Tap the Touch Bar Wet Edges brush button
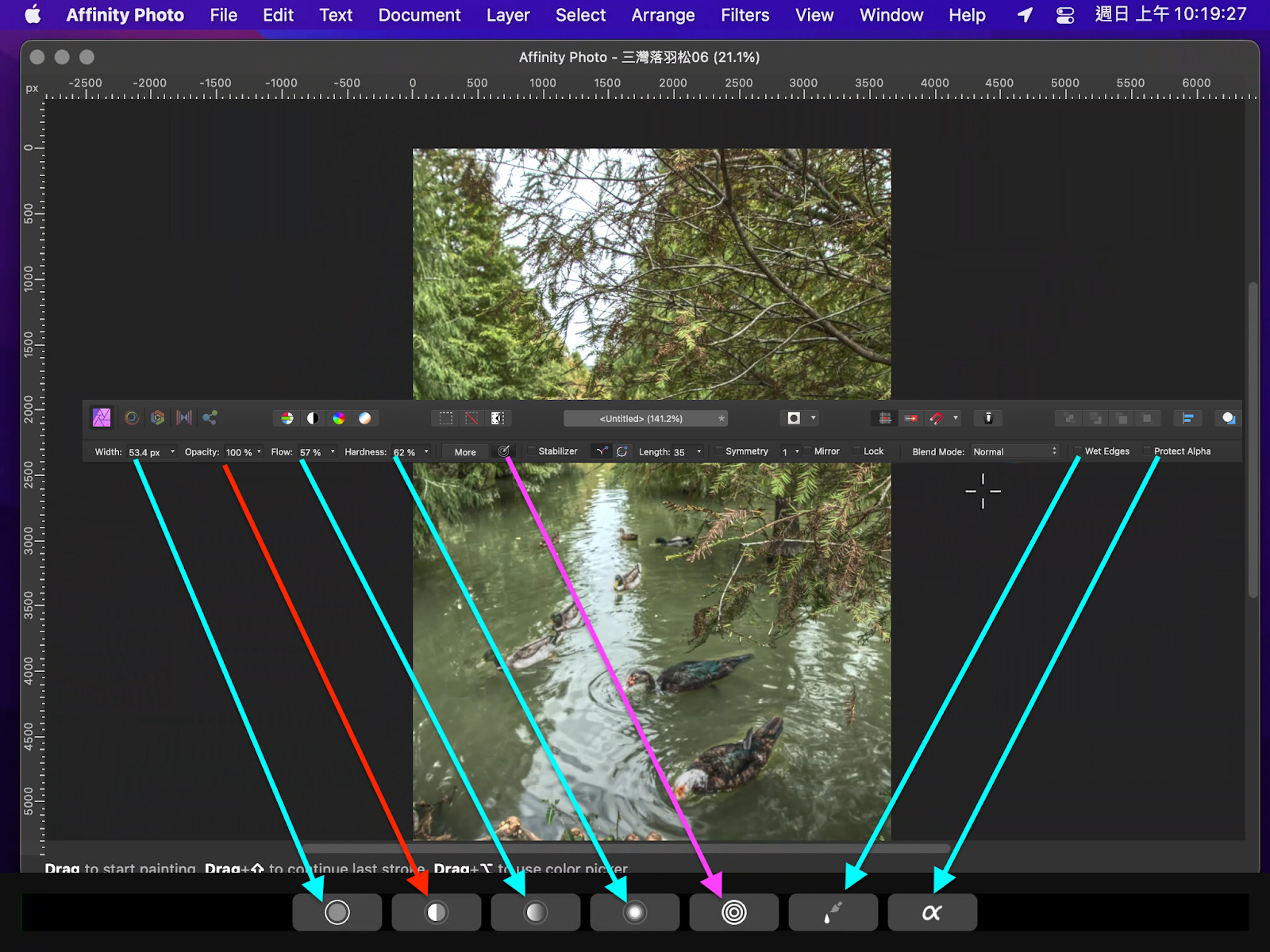 [x=833, y=912]
